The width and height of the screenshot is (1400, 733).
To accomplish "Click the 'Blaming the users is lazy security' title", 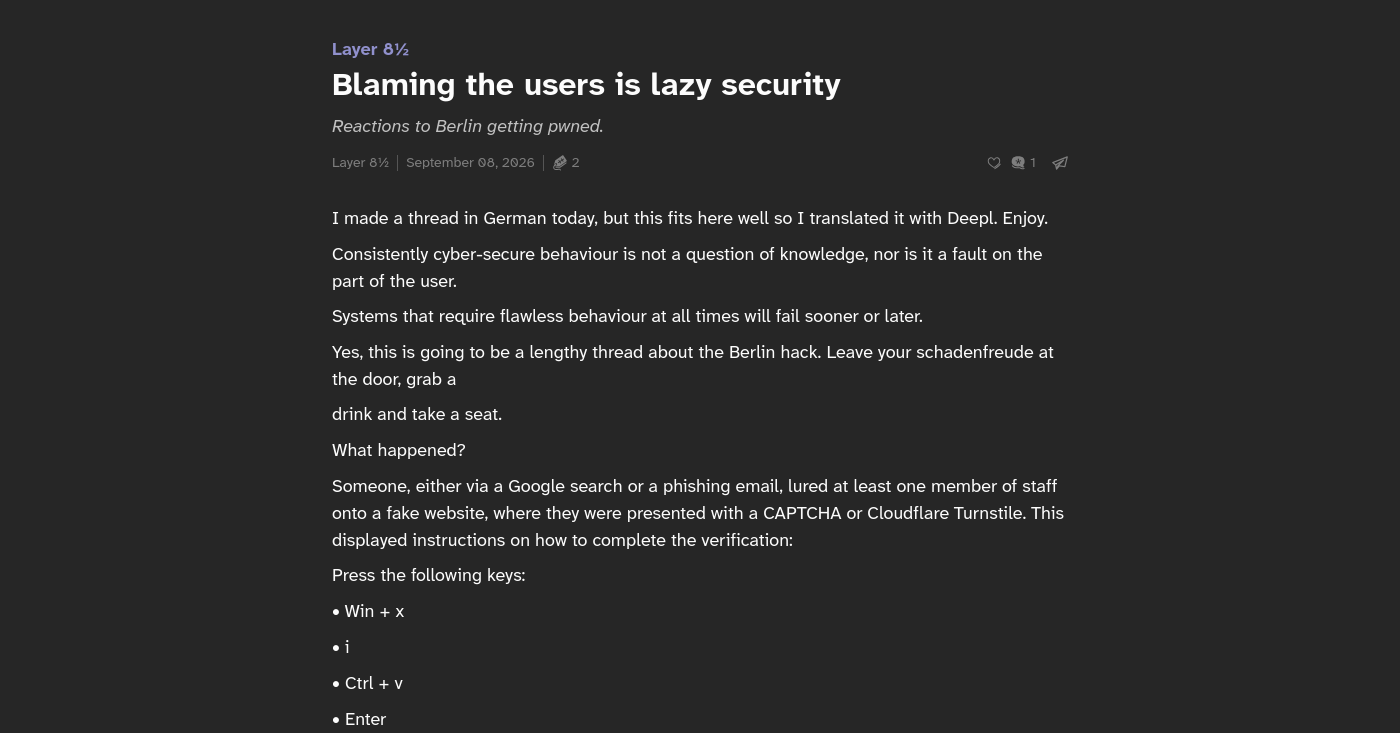I will tap(586, 85).
